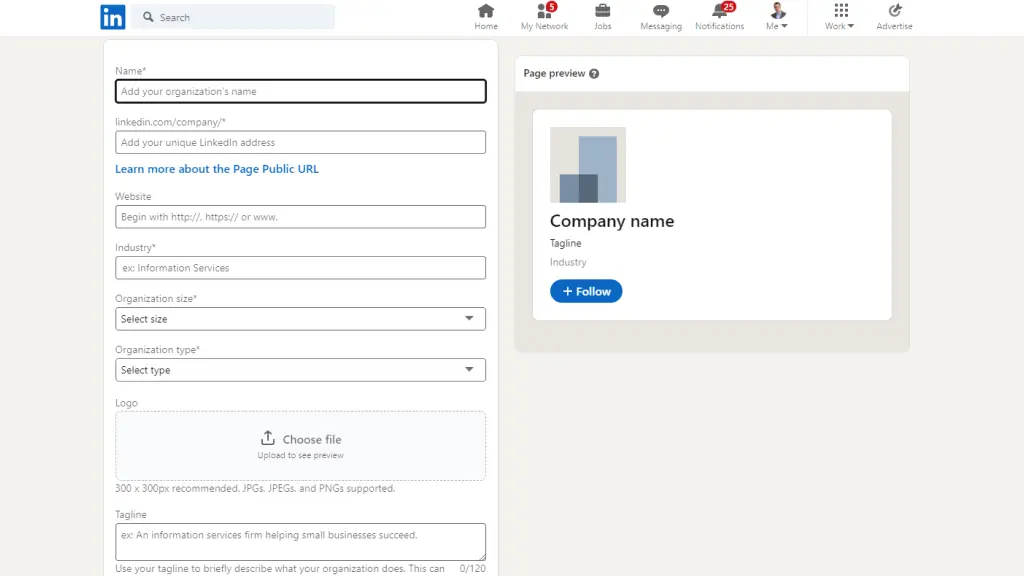Click the Jobs menu label
Image resolution: width=1024 pixels, height=576 pixels.
tap(603, 26)
